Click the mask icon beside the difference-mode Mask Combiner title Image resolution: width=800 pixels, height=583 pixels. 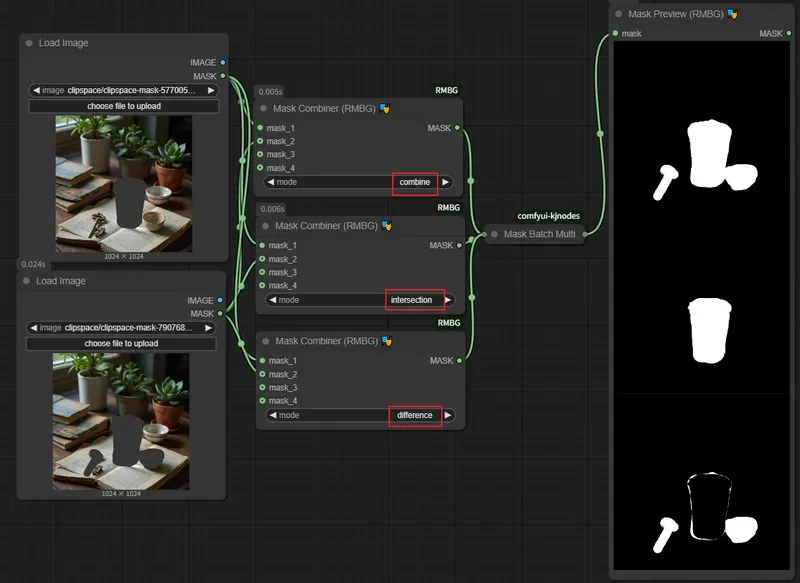coord(387,341)
